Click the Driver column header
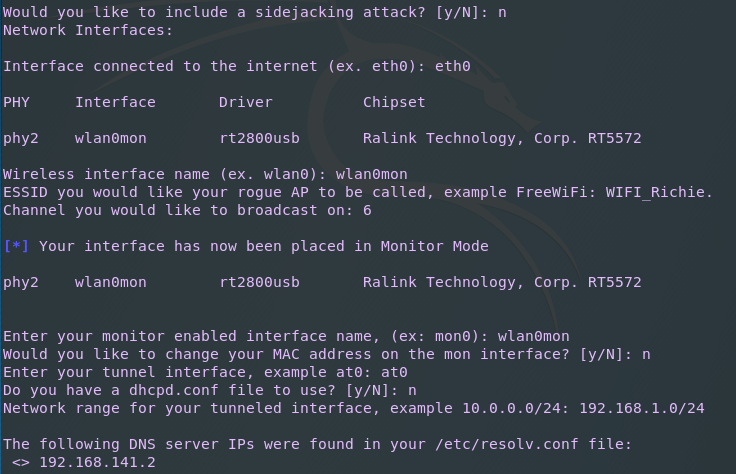This screenshot has width=736, height=474. (x=245, y=102)
